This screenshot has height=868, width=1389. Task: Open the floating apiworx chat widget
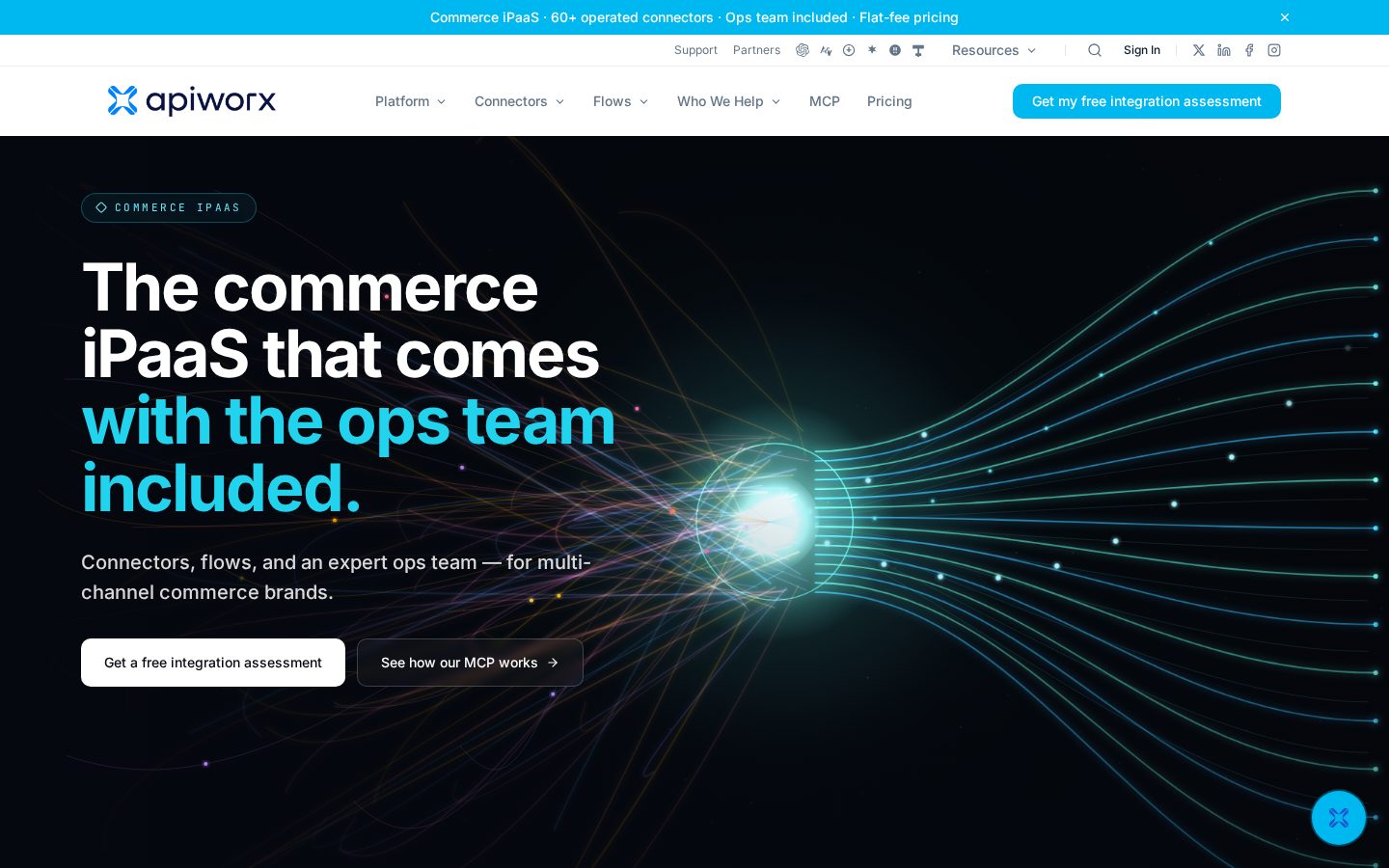pos(1339,818)
